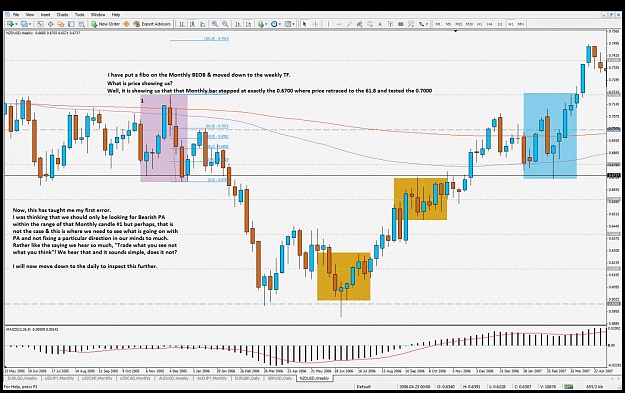Switch to the Candlesticks chart icon

click(x=192, y=24)
